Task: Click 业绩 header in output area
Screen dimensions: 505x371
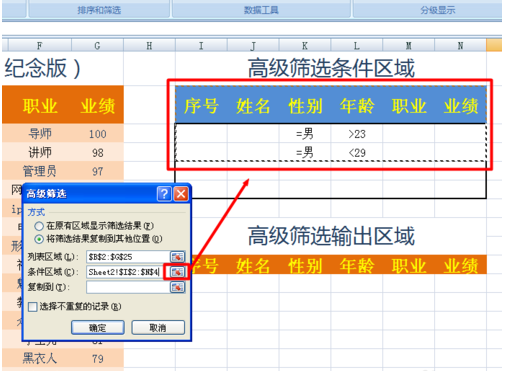Action: click(461, 266)
